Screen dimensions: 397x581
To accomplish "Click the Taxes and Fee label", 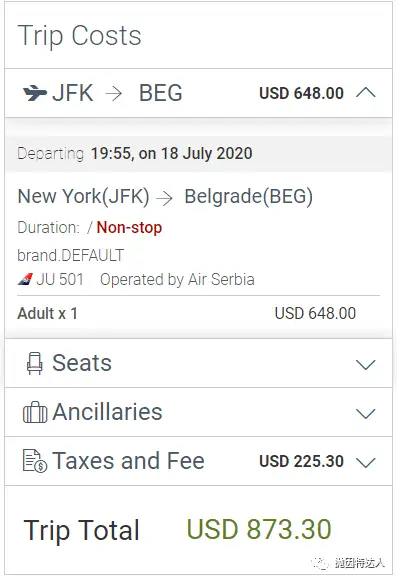I will click(x=128, y=461).
